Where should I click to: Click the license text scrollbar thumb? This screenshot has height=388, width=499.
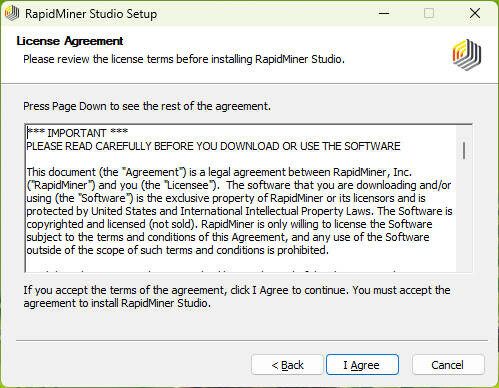tap(464, 150)
